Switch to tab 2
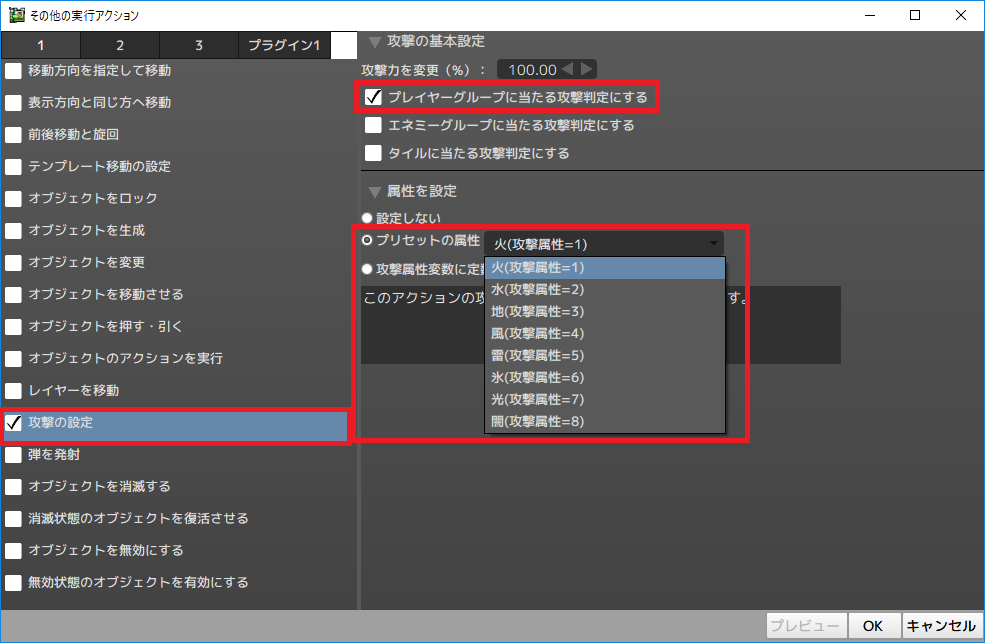Image resolution: width=985 pixels, height=643 pixels. tap(120, 45)
